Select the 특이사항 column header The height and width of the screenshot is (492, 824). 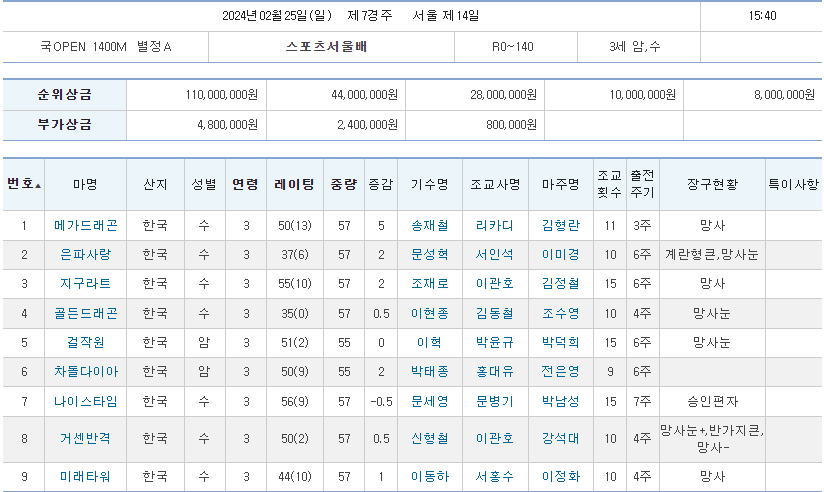[x=794, y=184]
